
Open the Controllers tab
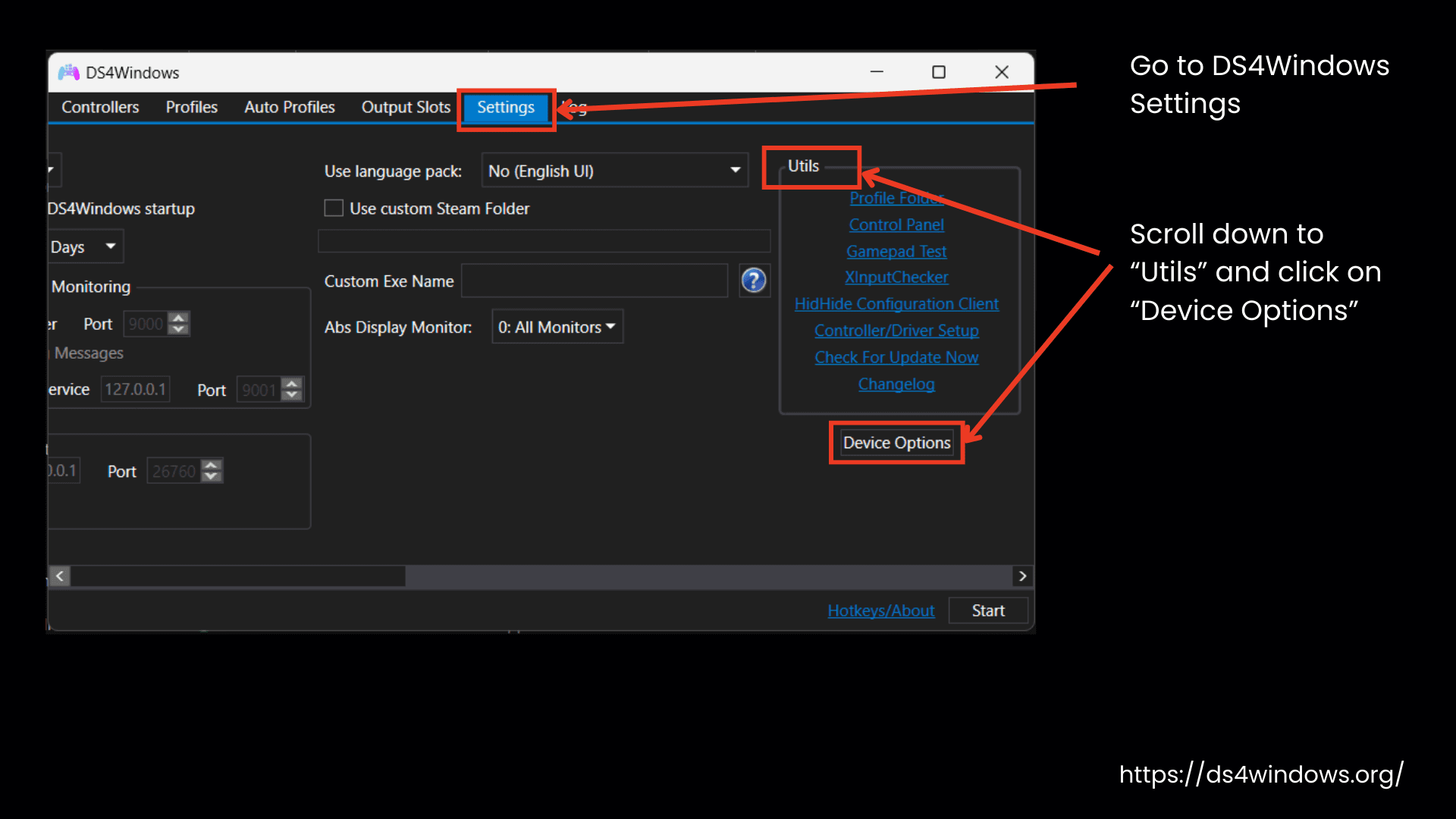click(x=100, y=107)
